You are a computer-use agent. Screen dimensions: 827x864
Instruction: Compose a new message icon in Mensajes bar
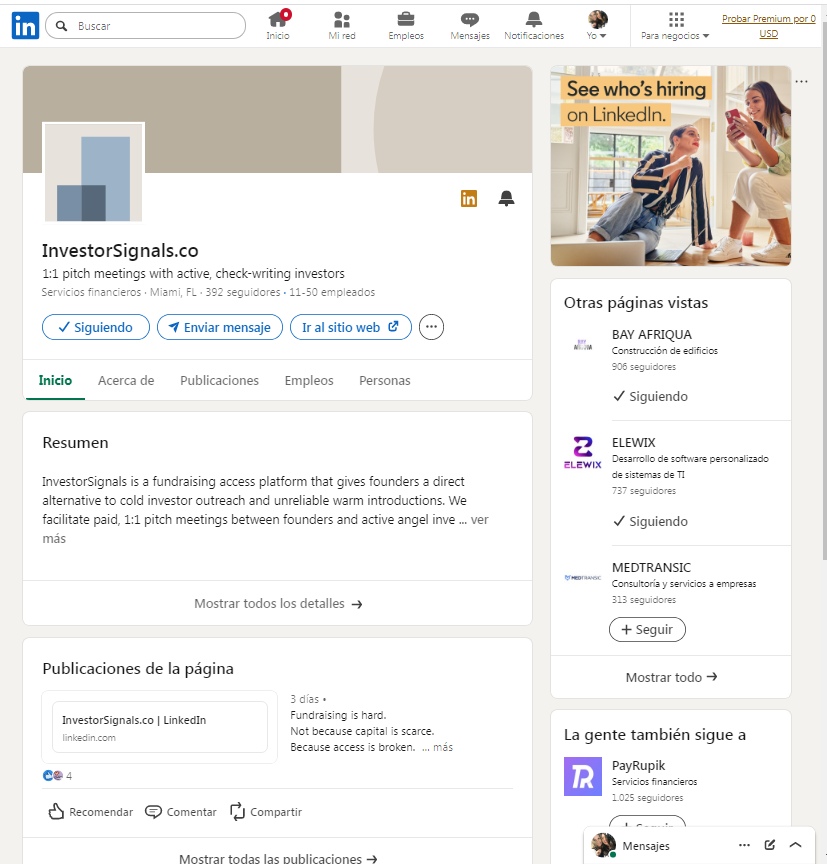pyautogui.click(x=770, y=845)
